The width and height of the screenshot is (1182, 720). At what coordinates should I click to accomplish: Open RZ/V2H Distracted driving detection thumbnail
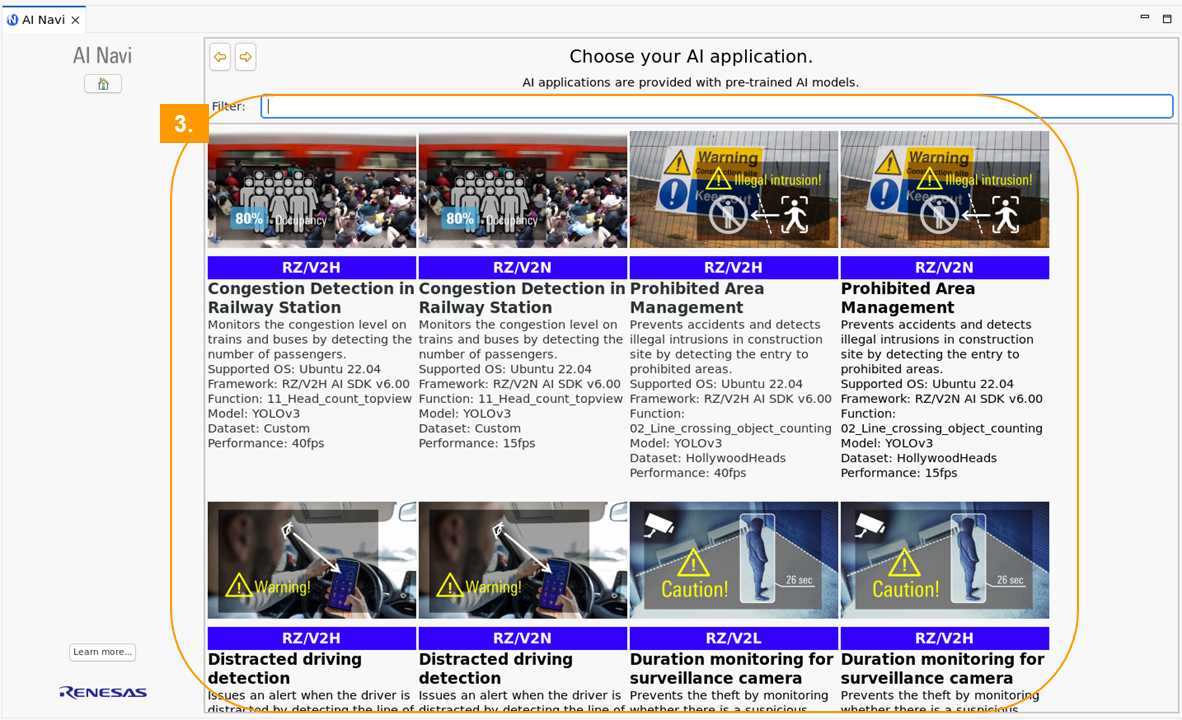point(311,560)
